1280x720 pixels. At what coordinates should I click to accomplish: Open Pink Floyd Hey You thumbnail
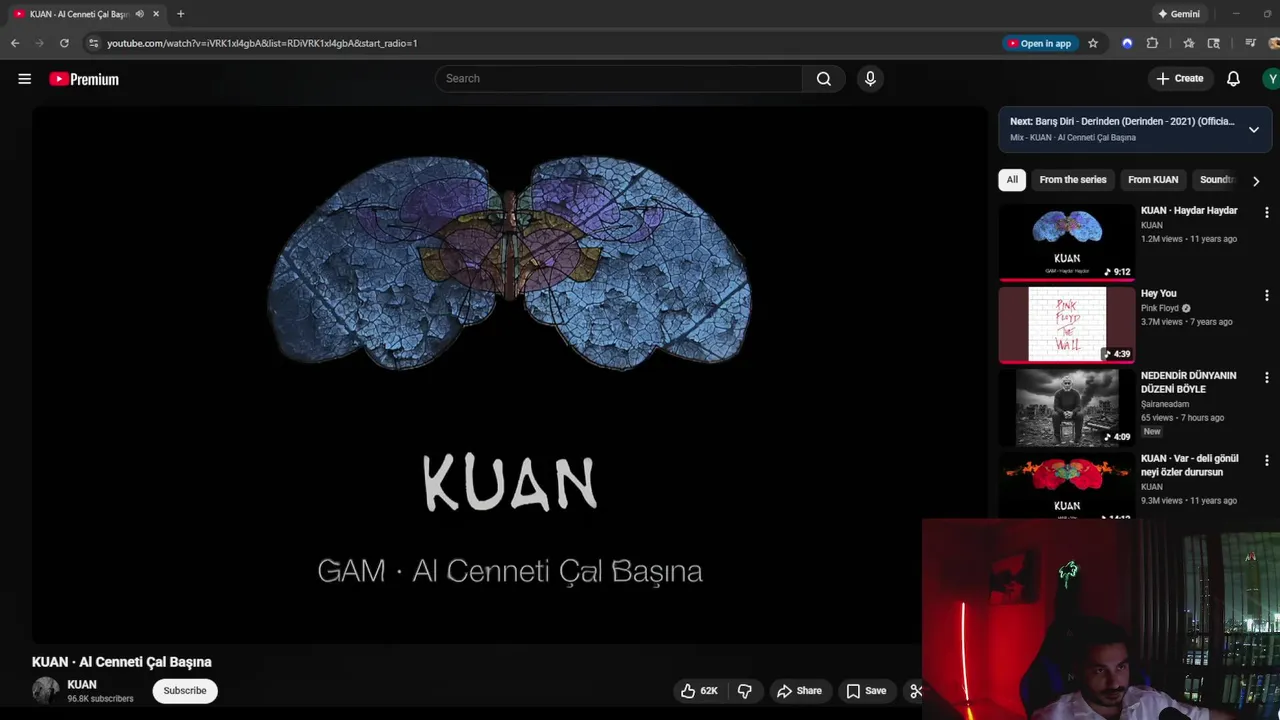click(x=1067, y=325)
